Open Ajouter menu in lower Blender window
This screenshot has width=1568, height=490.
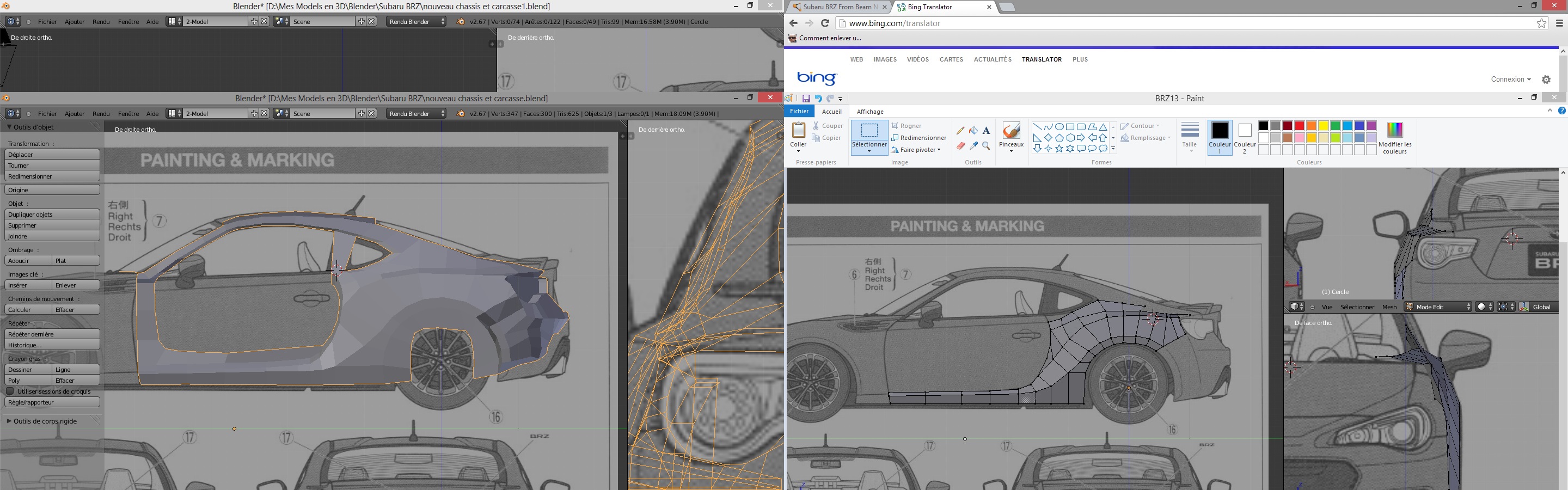[x=75, y=114]
